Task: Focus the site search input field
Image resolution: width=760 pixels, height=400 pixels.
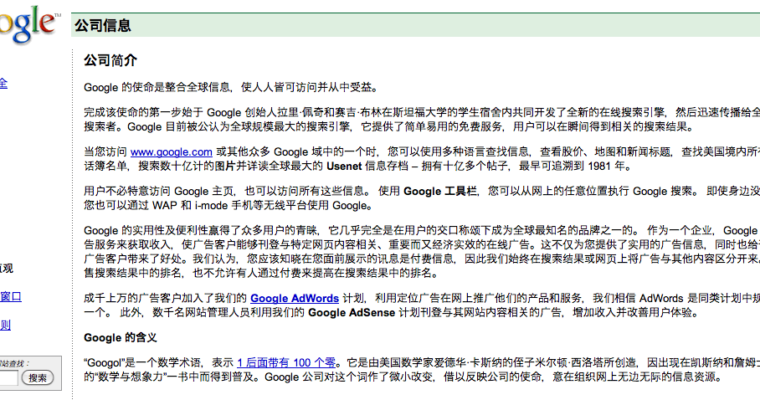Action: (9, 378)
